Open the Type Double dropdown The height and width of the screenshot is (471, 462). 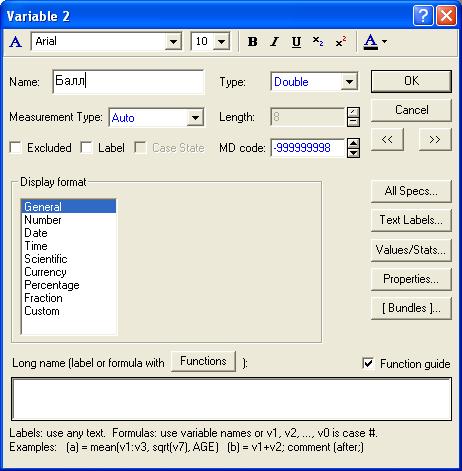349,82
